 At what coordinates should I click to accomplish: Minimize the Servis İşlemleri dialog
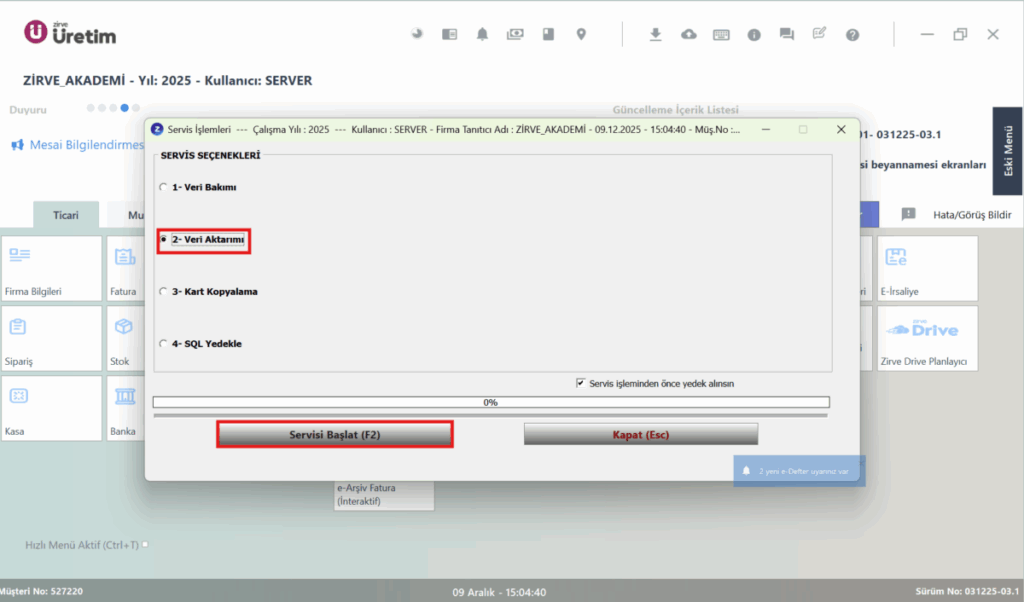(765, 129)
